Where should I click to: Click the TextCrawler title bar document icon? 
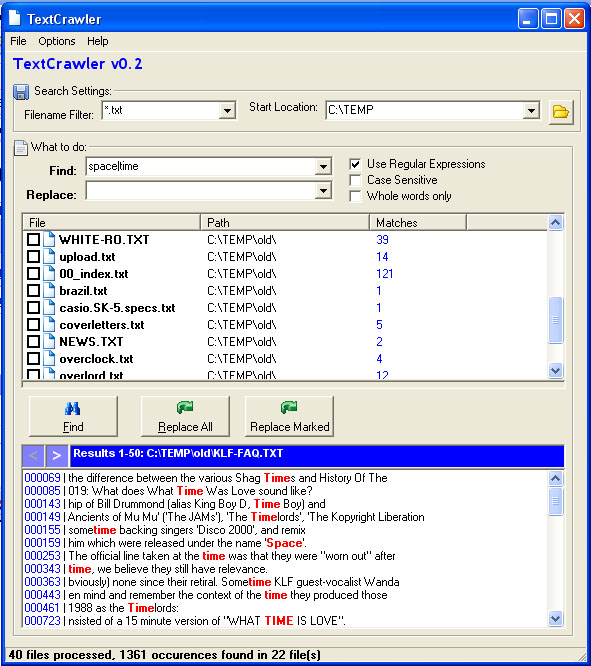coord(15,18)
